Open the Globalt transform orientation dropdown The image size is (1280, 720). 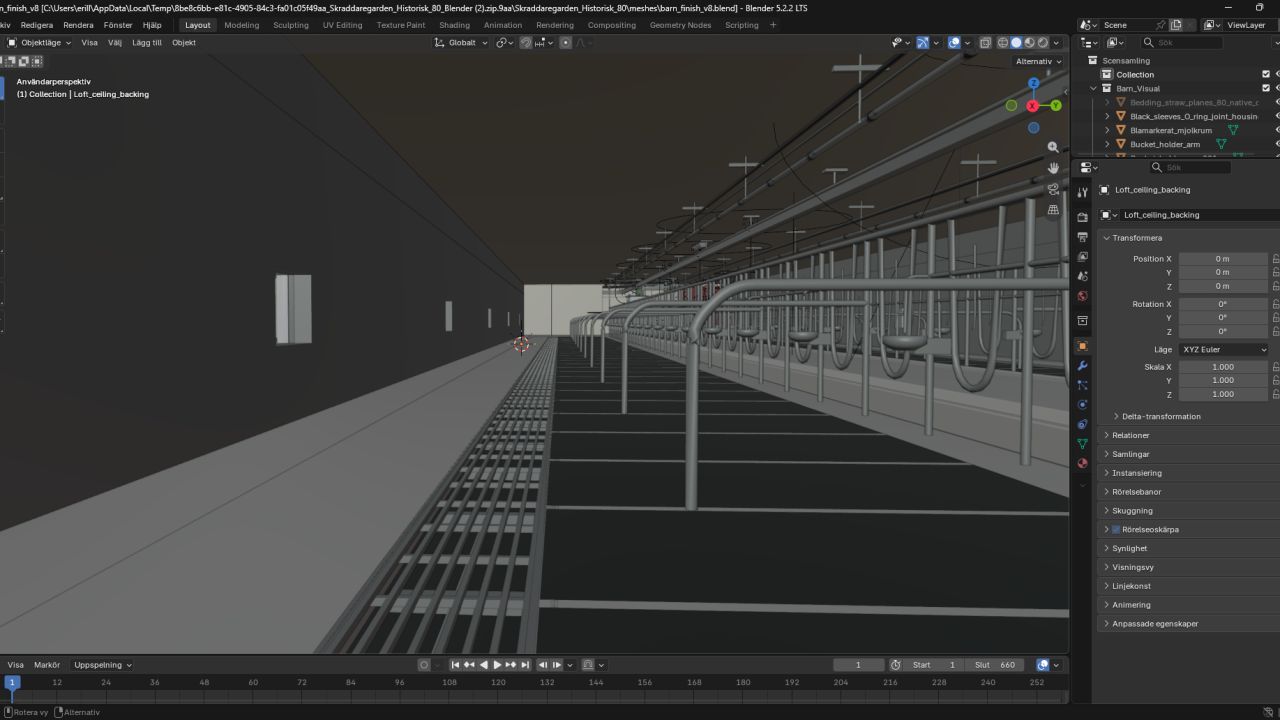point(461,43)
